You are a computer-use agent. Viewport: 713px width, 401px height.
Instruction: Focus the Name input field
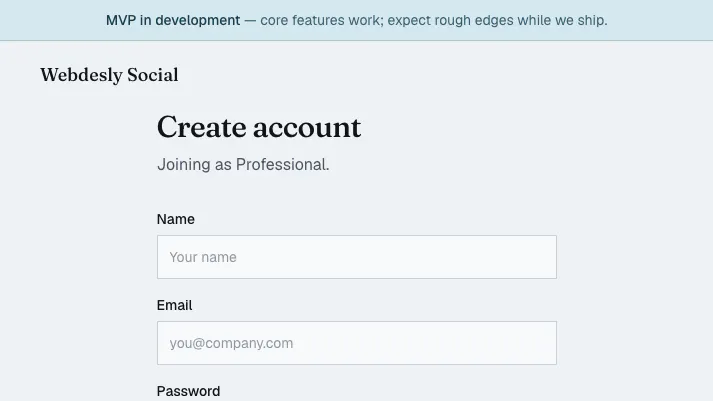(356, 257)
